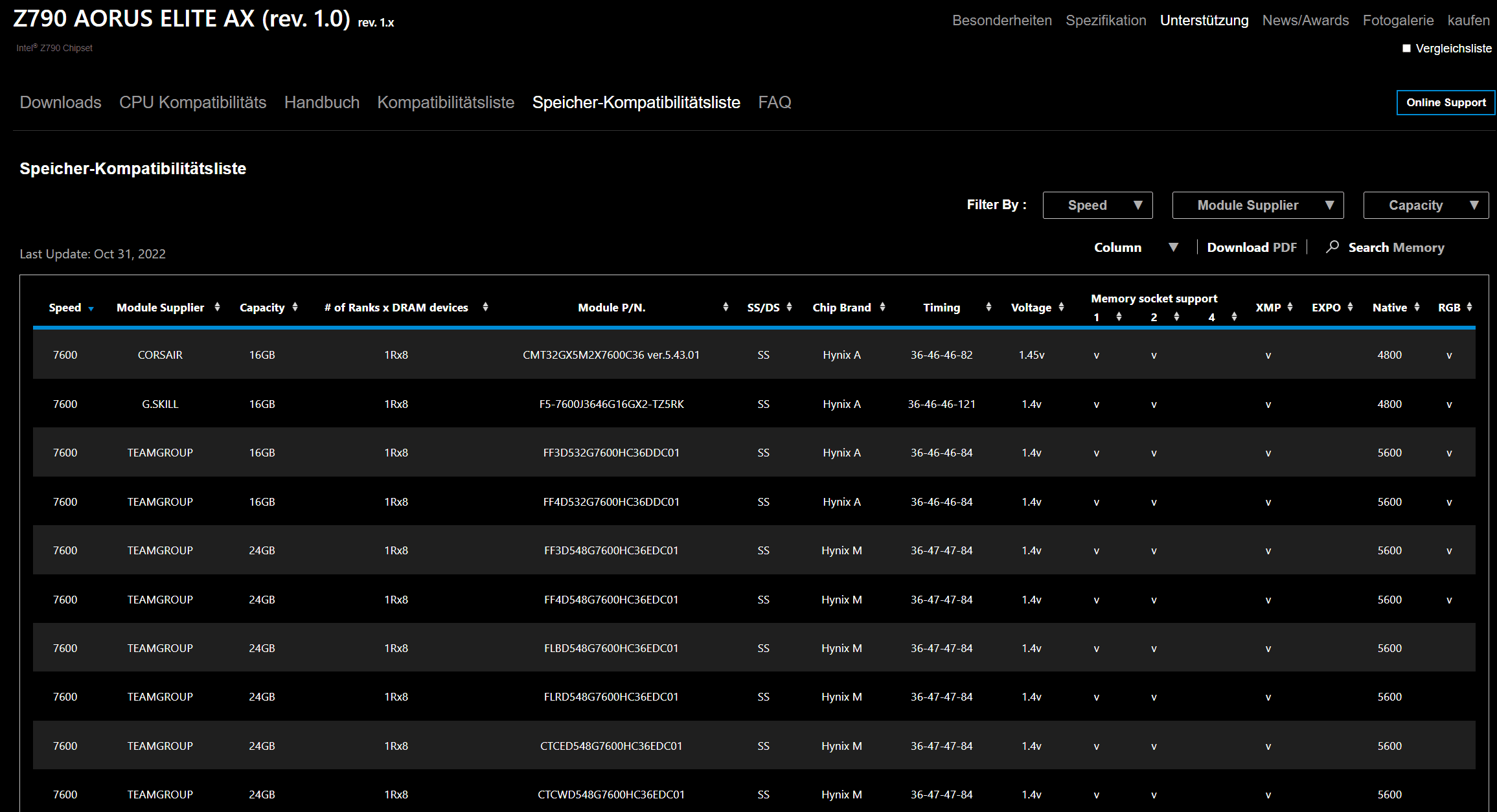Sort by Voltage arrows

point(1062,307)
